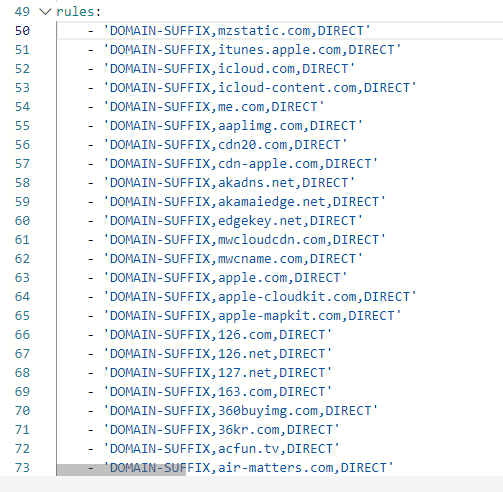Select line number 49 in the gutter

click(x=22, y=12)
